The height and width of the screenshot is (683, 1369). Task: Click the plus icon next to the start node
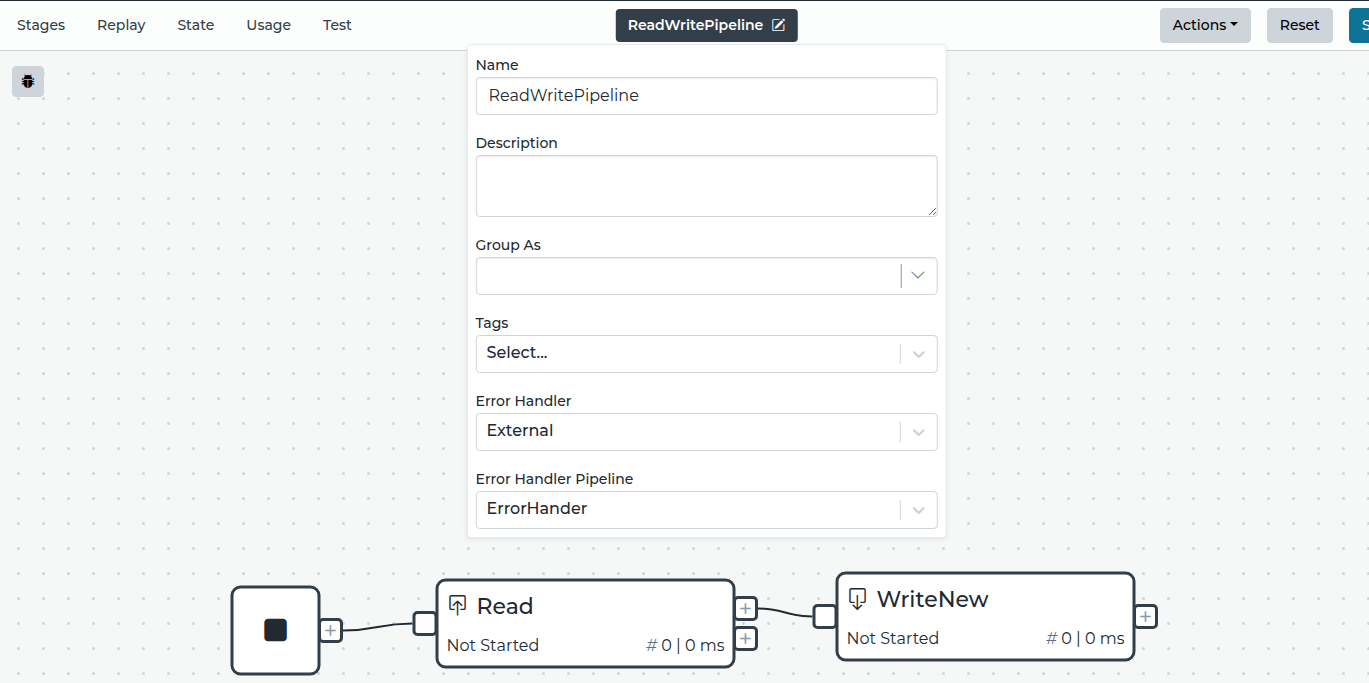click(x=330, y=630)
